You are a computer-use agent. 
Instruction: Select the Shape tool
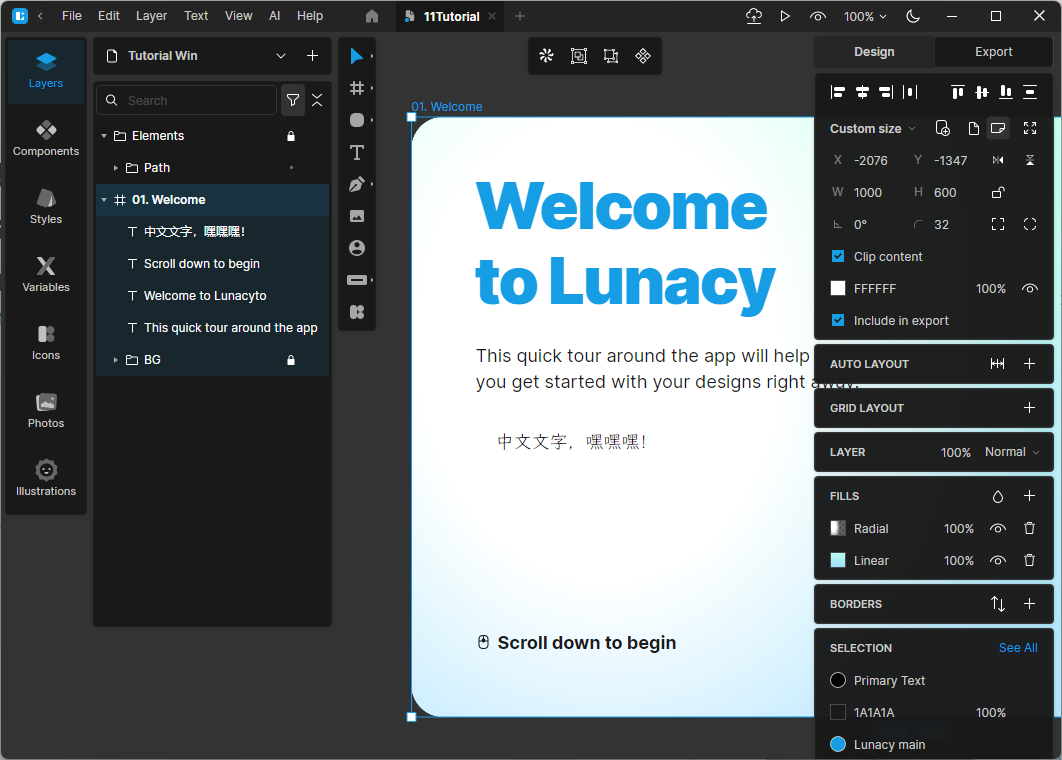click(x=356, y=120)
